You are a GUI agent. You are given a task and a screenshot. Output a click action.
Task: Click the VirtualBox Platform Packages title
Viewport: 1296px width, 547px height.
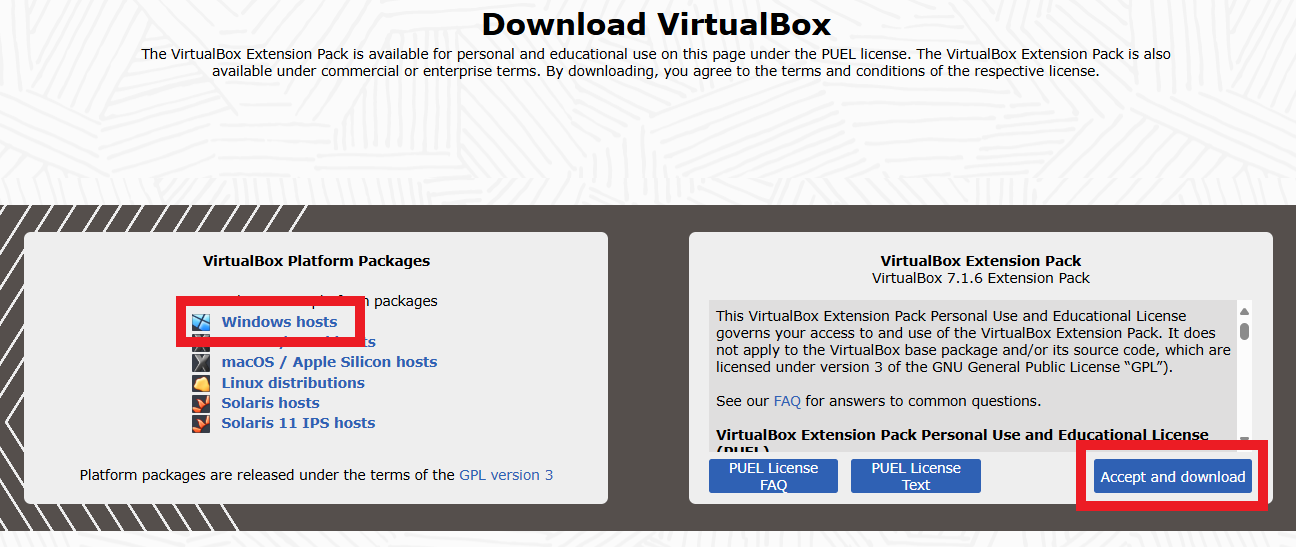(316, 261)
